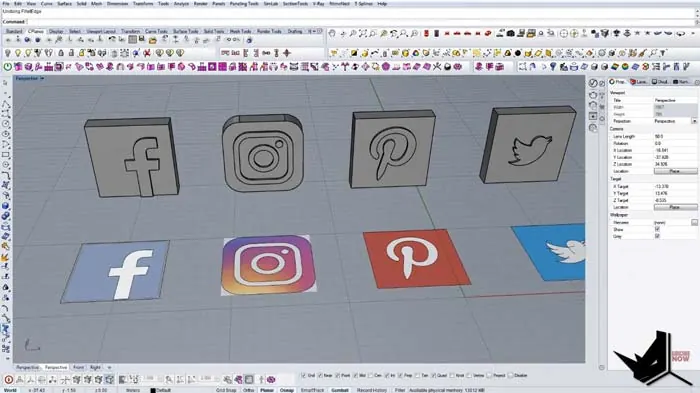This screenshot has height=393, width=700.
Task: Click the yellow light bulb icon beside the grey one
Action: pyautogui.click(x=18, y=53)
